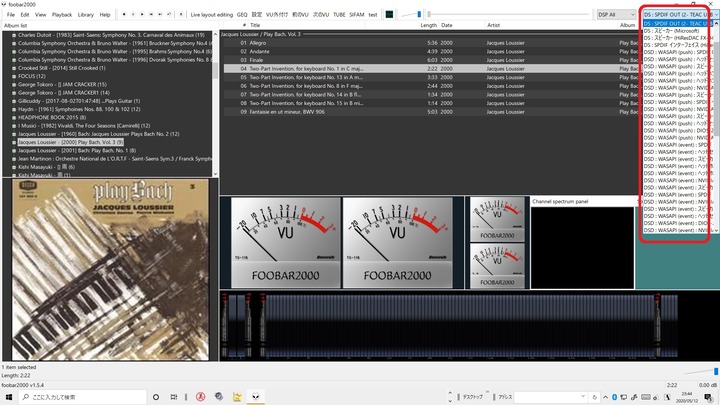720x405 pixels.
Task: Switch to the TUBE VU skin
Action: [340, 15]
